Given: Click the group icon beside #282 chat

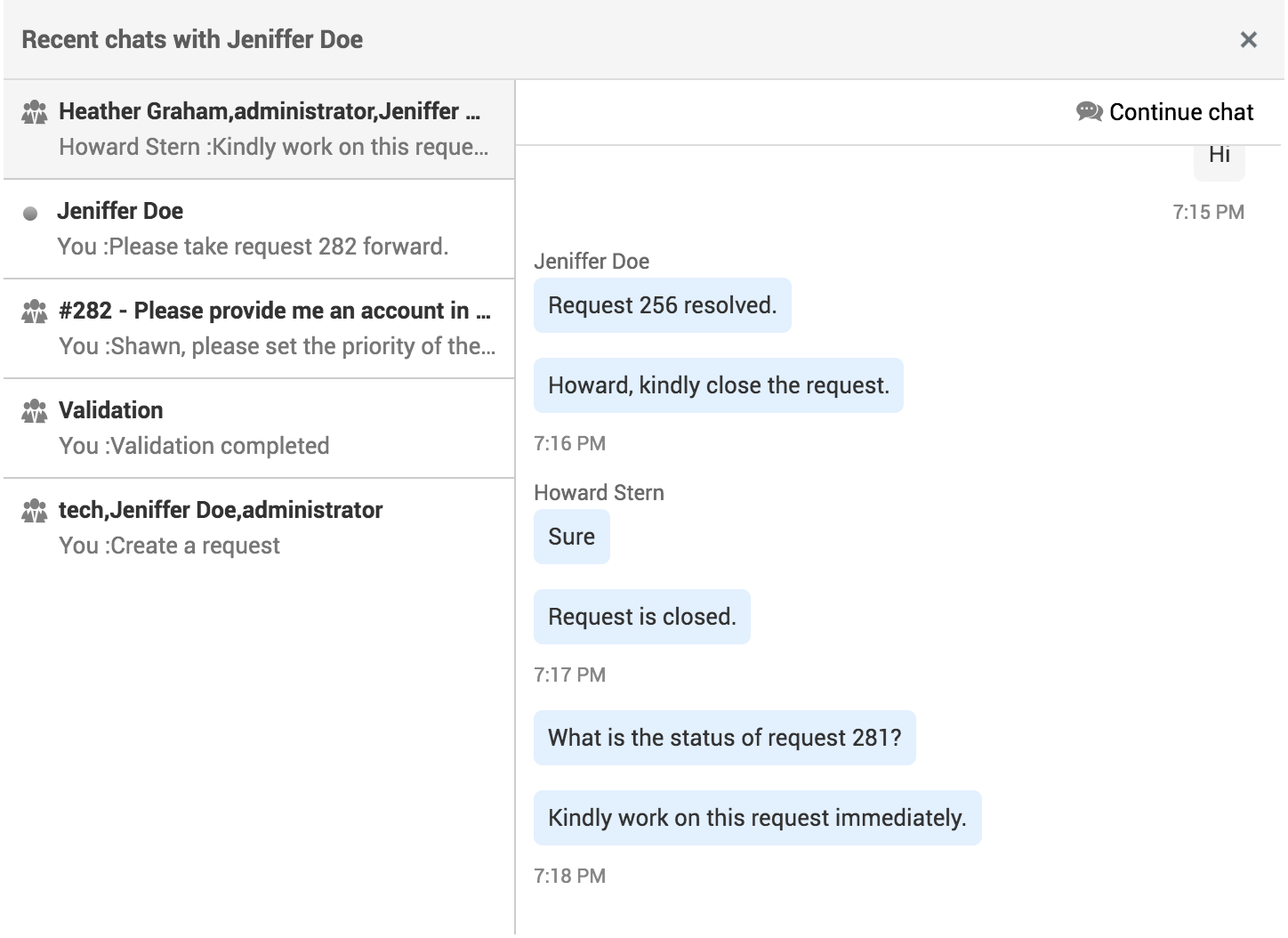Looking at the screenshot, I should pos(35,311).
